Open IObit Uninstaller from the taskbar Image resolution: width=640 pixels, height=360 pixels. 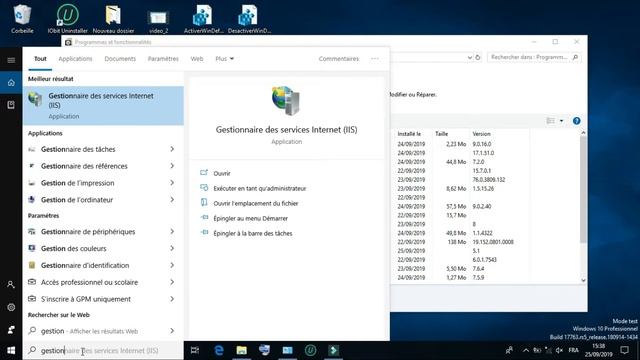pyautogui.click(x=310, y=350)
